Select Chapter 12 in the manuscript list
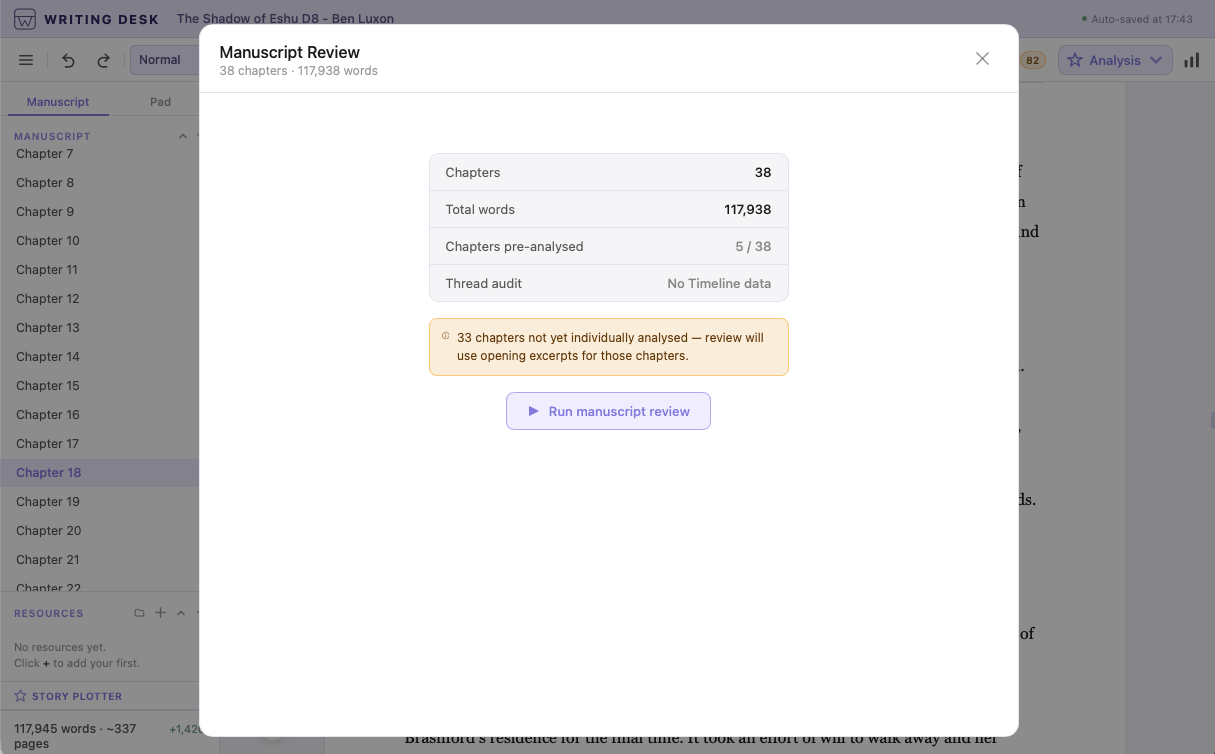The image size is (1215, 754). 100,299
